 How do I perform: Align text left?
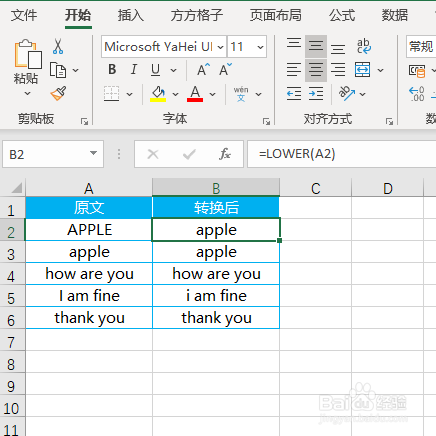294,70
